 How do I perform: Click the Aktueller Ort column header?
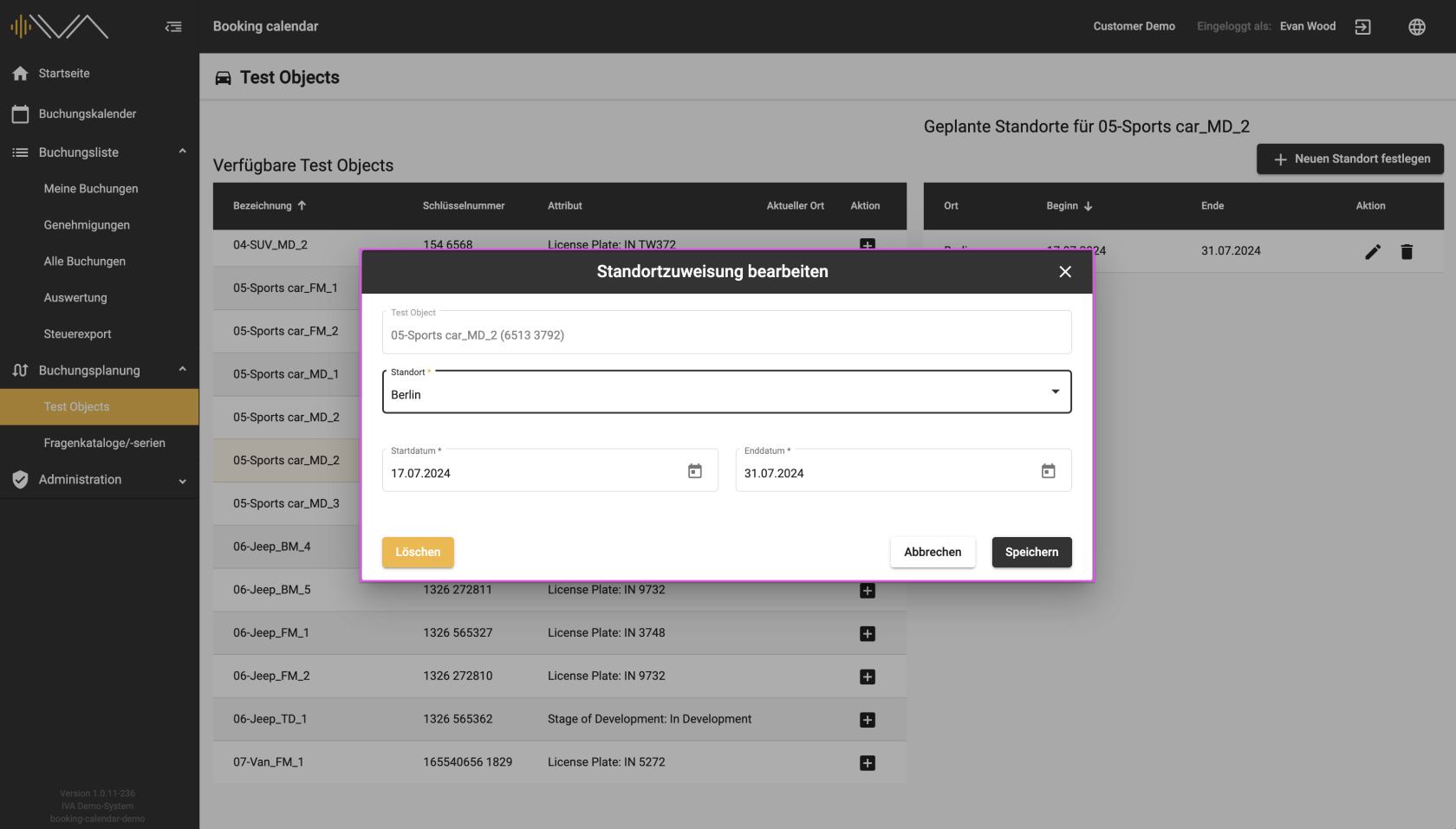coord(796,206)
